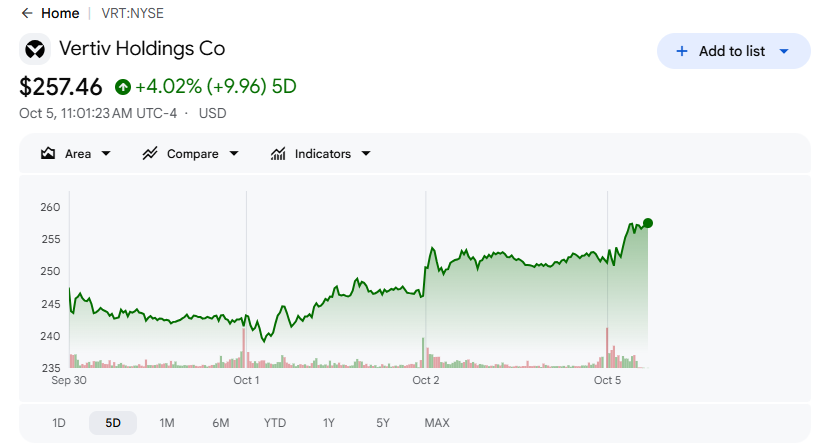Image resolution: width=818 pixels, height=447 pixels.
Task: Switch to the 6M time range
Action: (221, 422)
